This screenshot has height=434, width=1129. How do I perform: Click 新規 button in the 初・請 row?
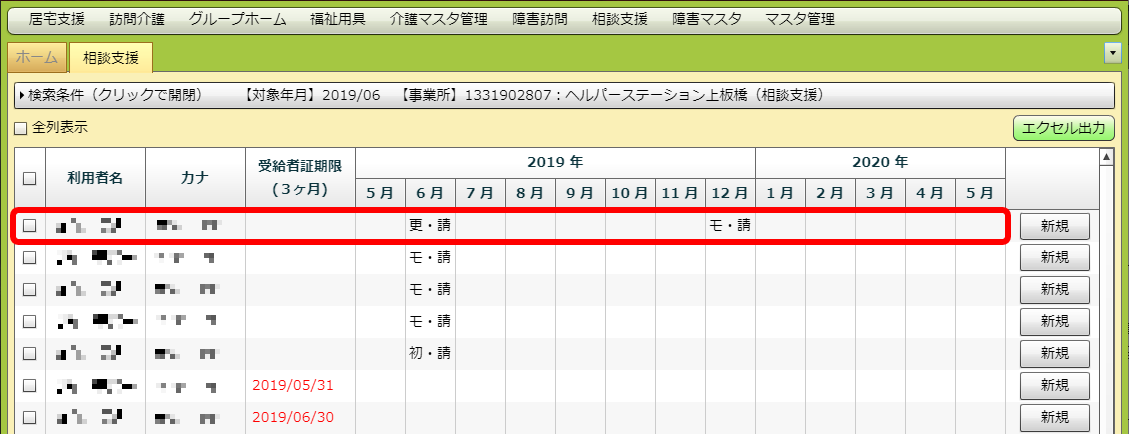(x=1054, y=353)
